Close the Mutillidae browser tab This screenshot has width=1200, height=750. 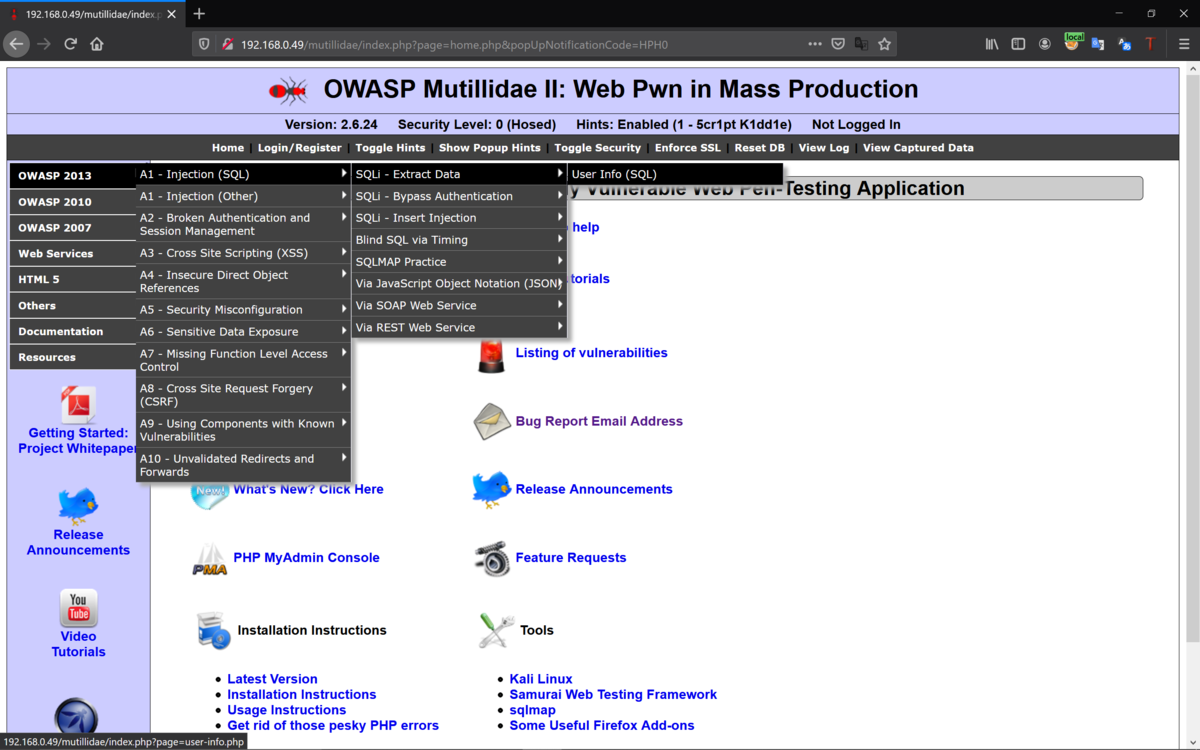pos(170,14)
